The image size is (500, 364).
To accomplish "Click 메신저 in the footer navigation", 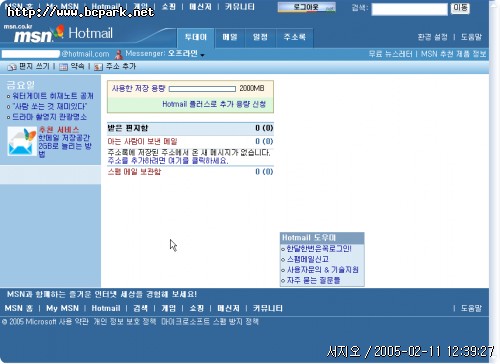I will pos(228,308).
